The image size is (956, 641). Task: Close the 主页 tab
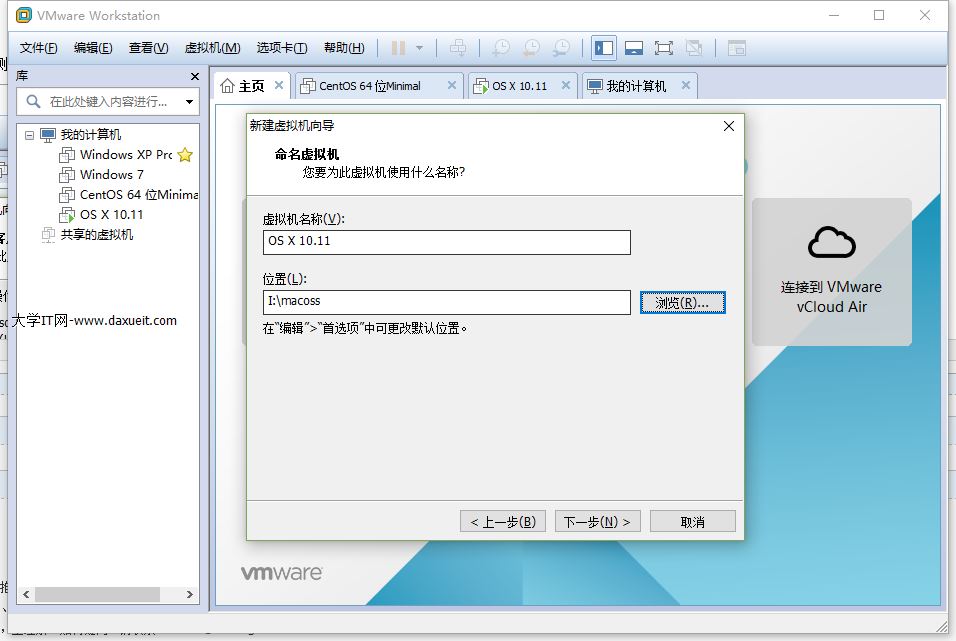click(279, 85)
